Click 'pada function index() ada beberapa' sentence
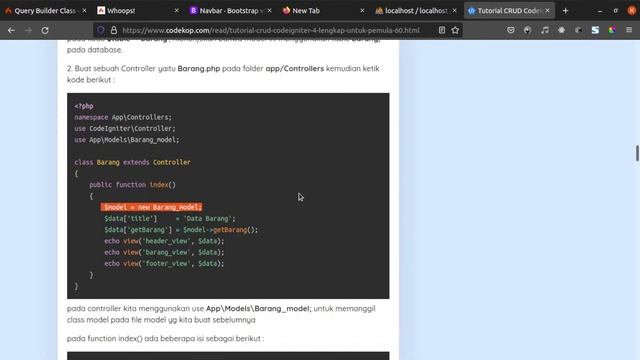 pos(166,338)
